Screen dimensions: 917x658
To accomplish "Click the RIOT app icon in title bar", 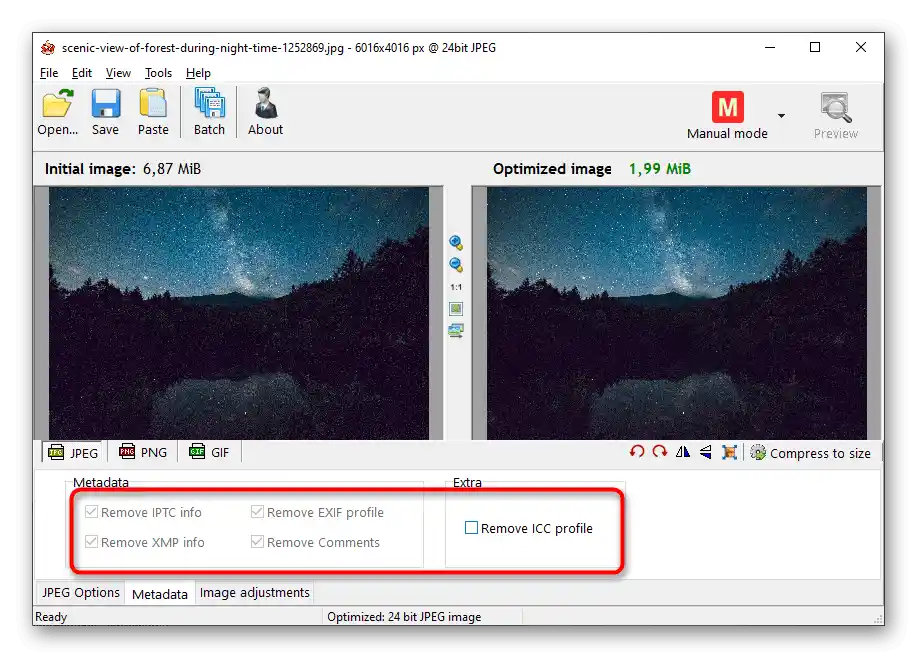I will [x=48, y=47].
